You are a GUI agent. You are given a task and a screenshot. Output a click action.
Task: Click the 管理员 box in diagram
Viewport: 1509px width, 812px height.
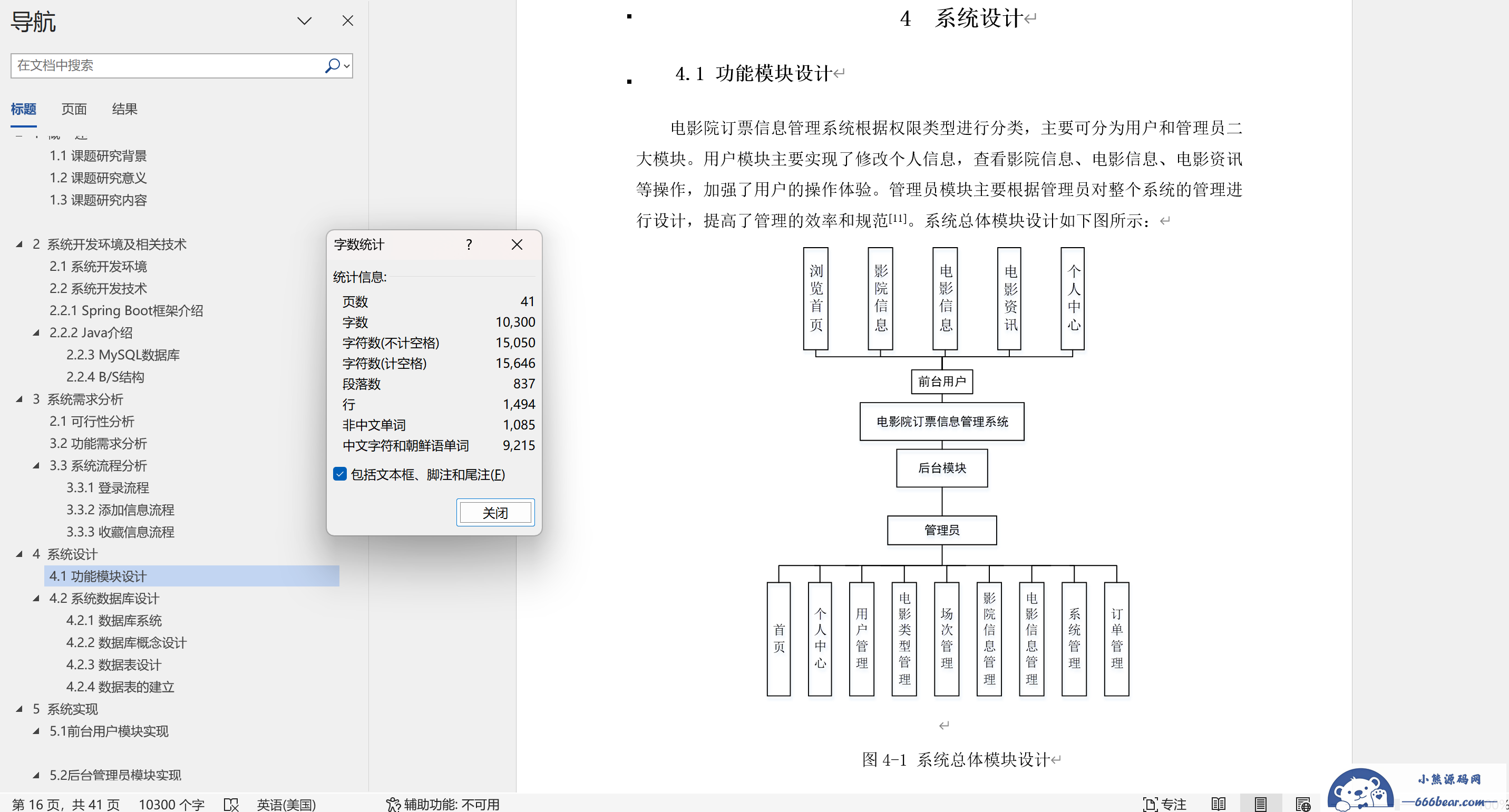(x=941, y=531)
